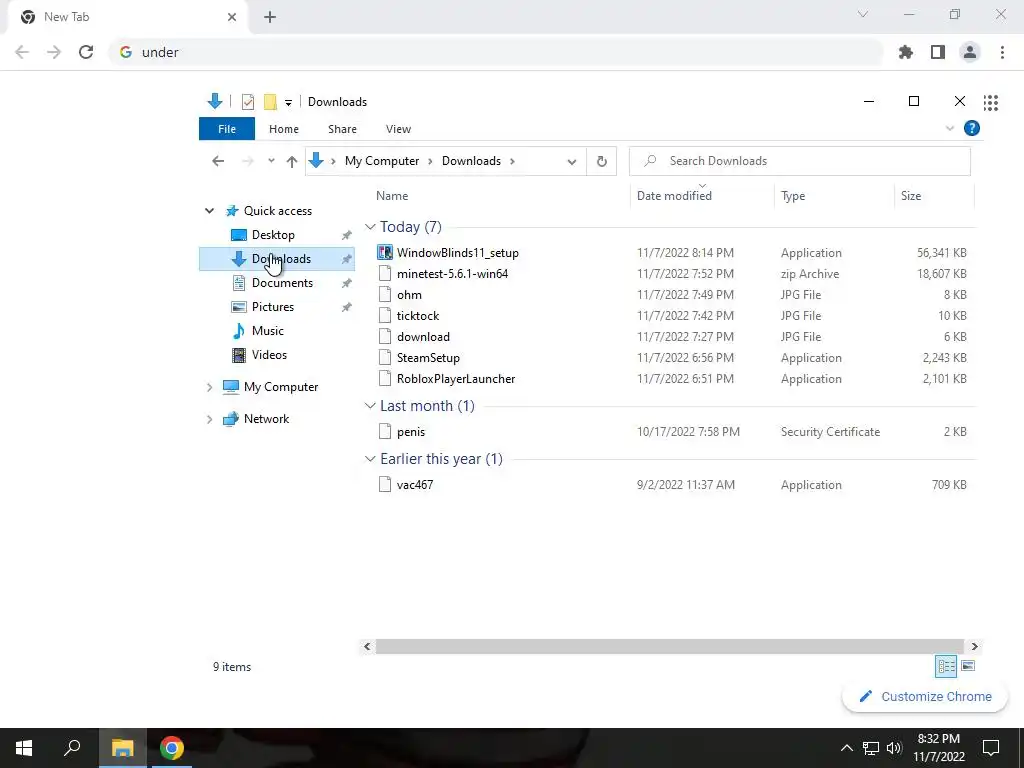Screen dimensions: 1024x768
Task: Select the ticktock JPG file
Action: 418,315
